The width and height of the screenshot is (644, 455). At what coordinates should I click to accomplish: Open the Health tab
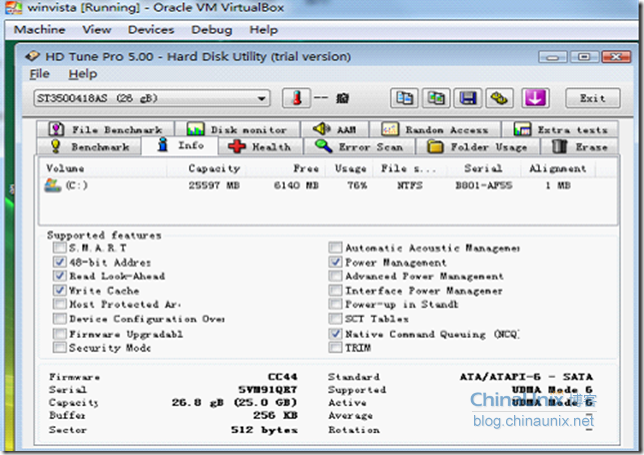pos(260,147)
